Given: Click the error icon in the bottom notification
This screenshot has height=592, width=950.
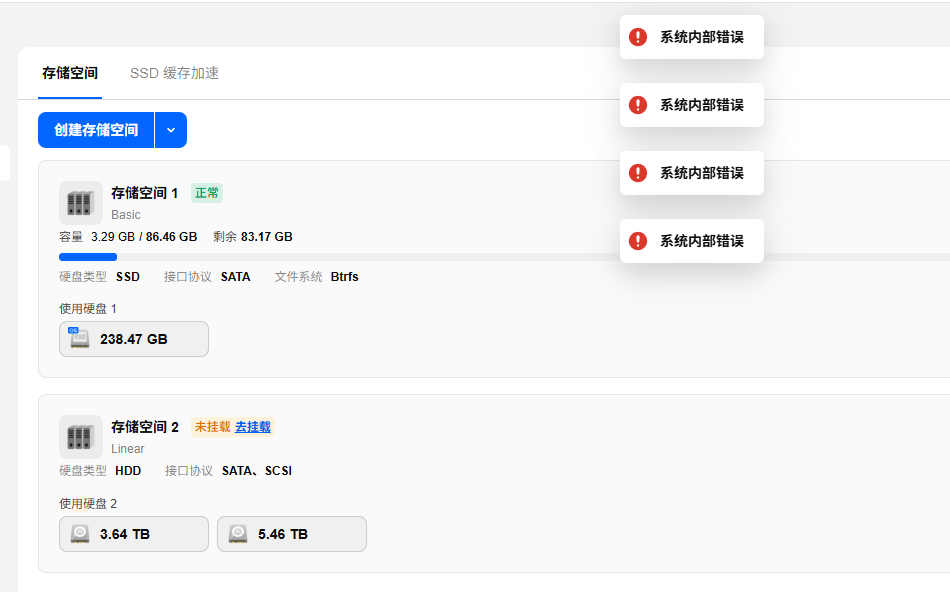Looking at the screenshot, I should 638,241.
